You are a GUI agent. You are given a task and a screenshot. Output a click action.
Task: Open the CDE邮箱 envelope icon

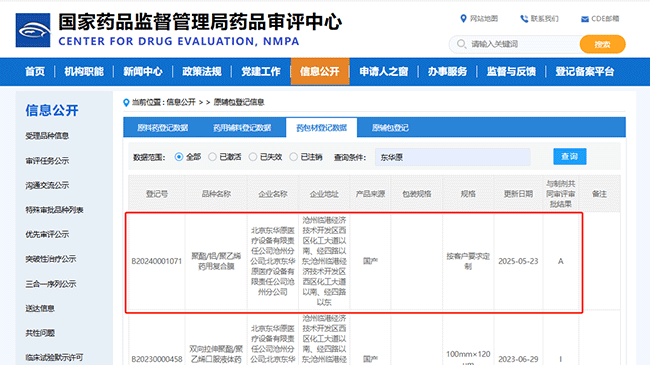(585, 19)
